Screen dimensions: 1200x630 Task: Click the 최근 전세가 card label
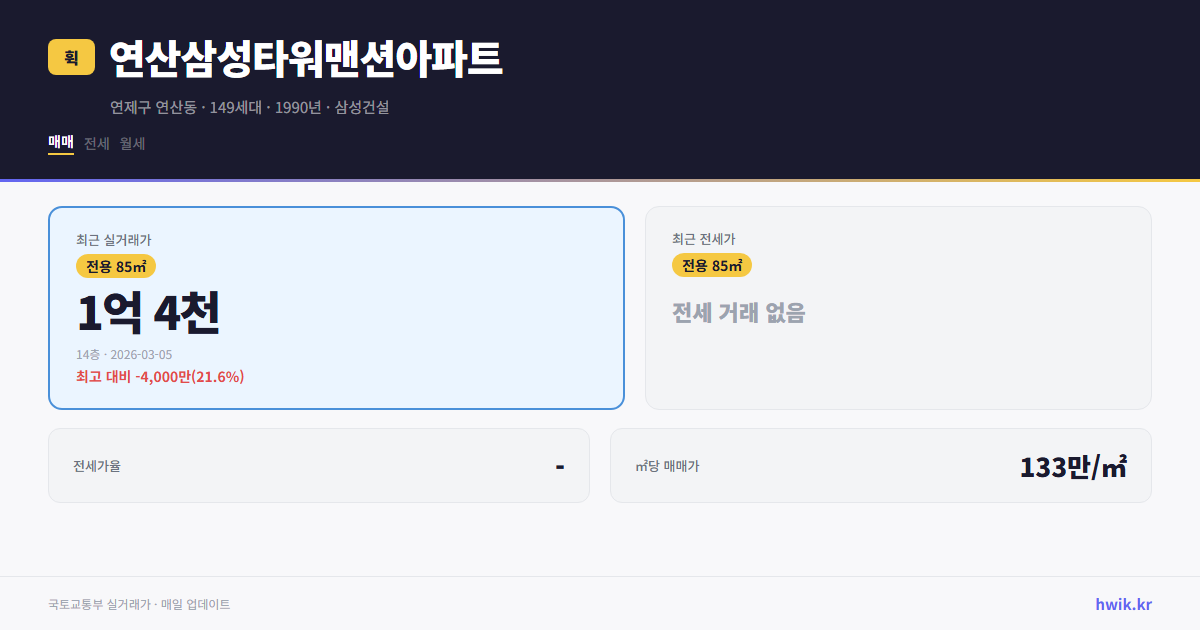703,238
